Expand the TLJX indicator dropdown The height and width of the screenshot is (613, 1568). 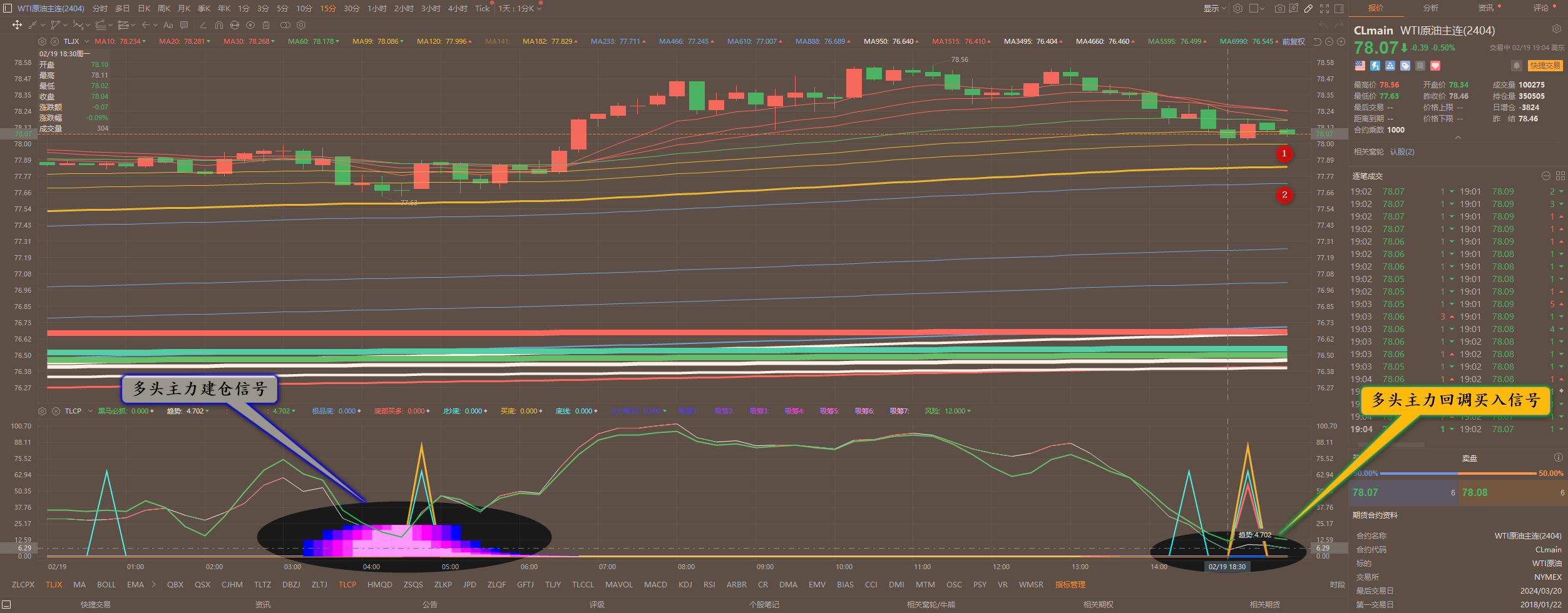(87, 41)
